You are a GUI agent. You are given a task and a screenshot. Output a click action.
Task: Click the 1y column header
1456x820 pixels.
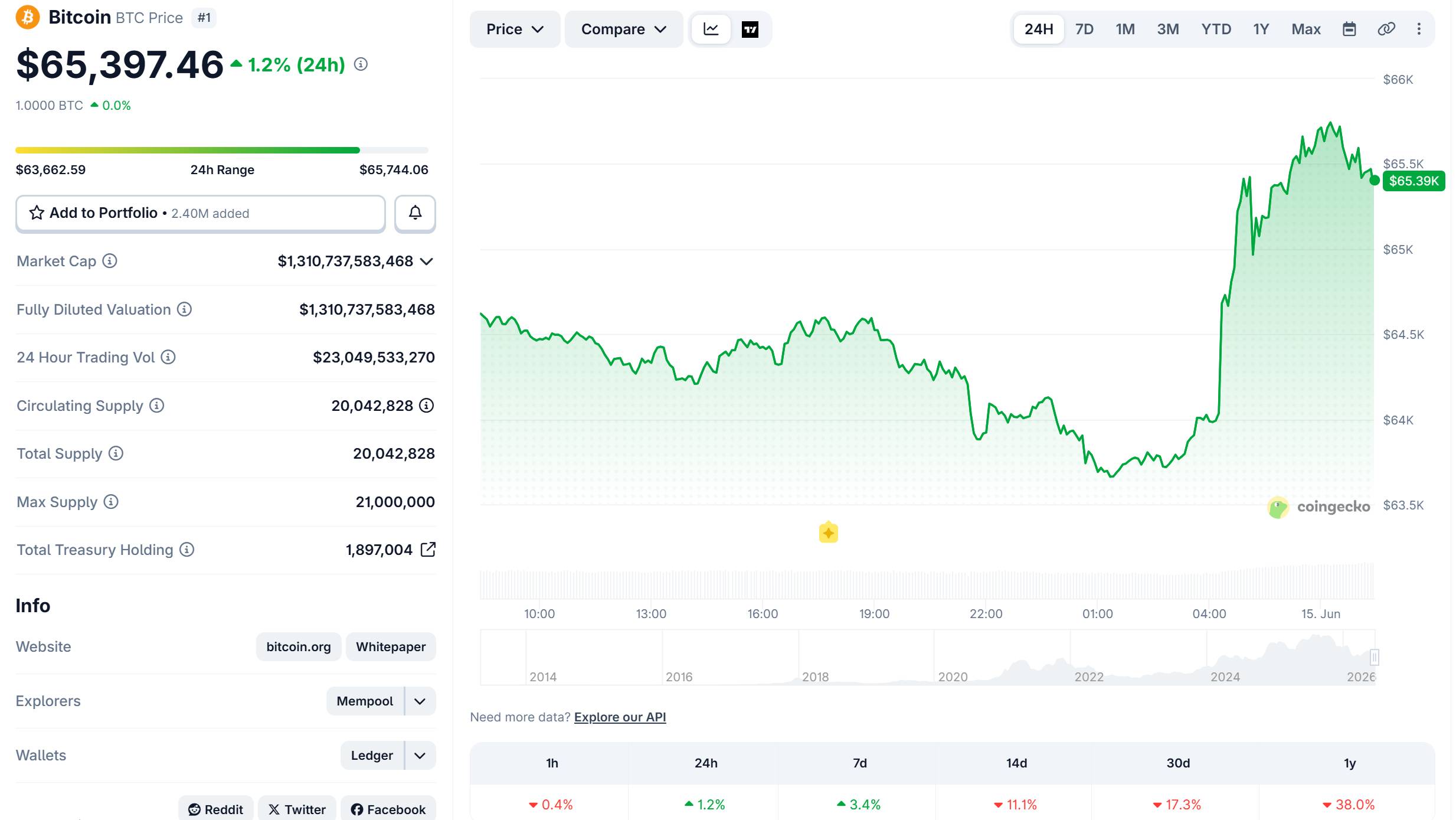click(1350, 763)
